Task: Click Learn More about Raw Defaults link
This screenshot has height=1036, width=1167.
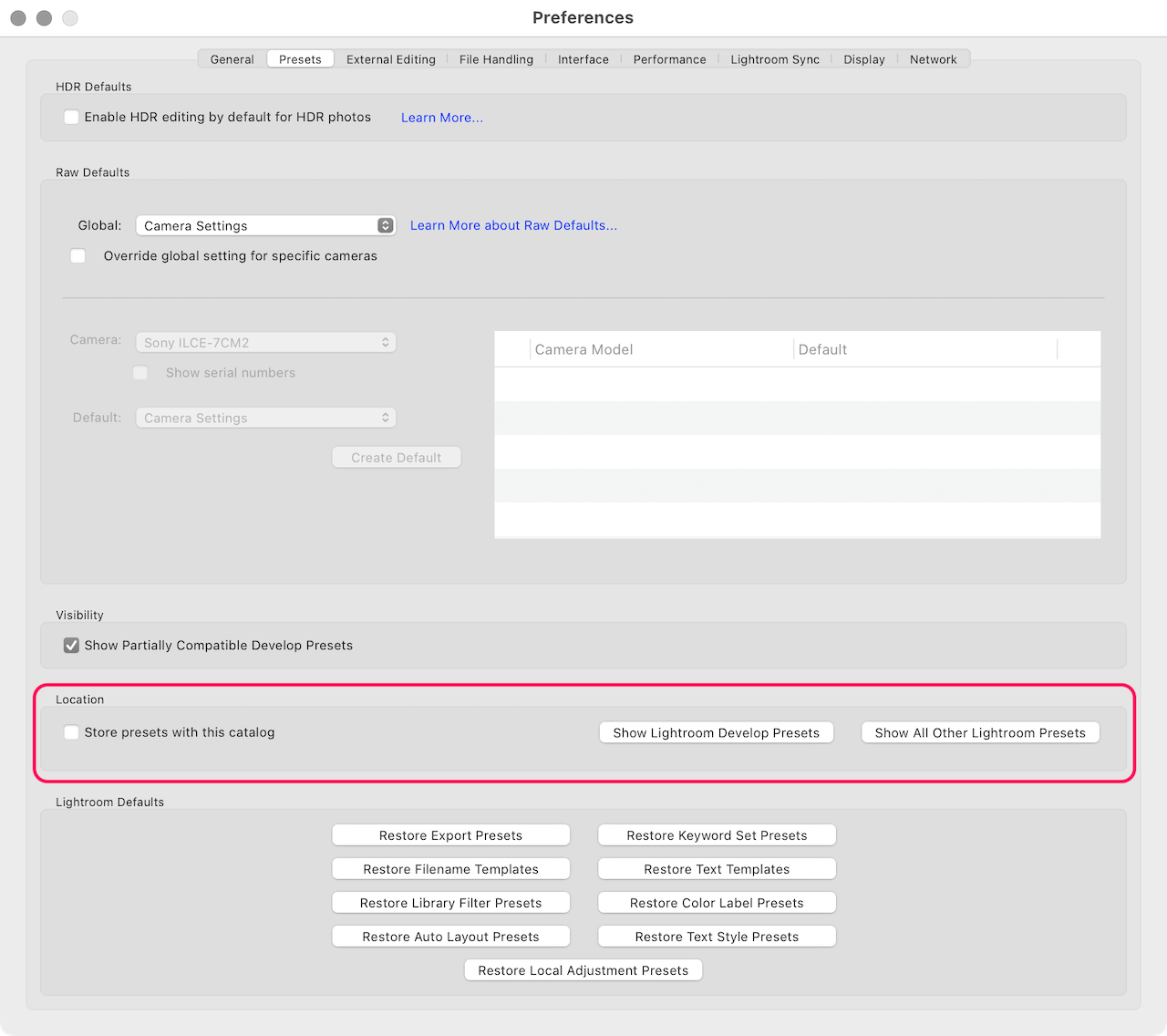Action: [513, 225]
